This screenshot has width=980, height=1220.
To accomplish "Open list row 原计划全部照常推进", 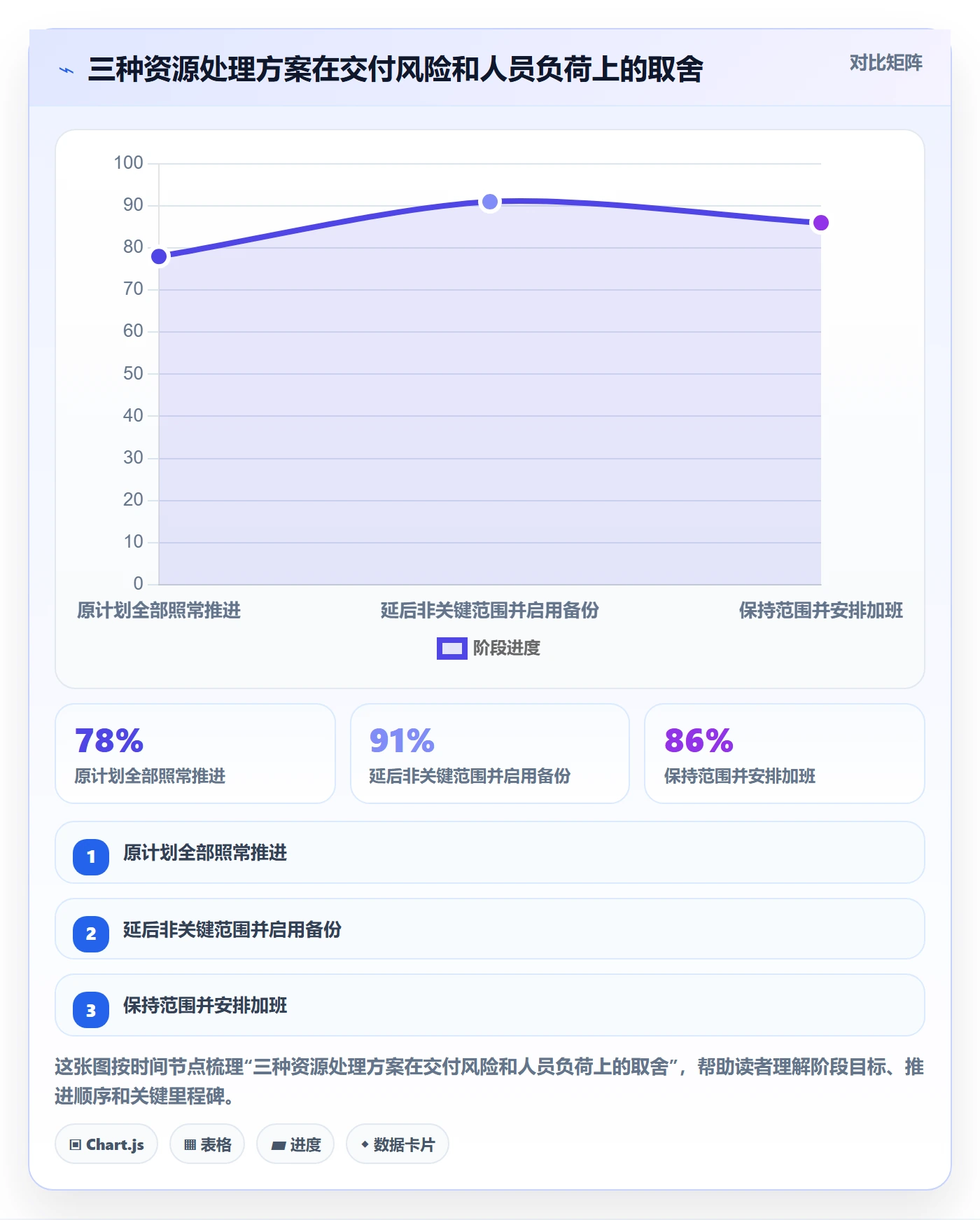I will click(x=490, y=852).
